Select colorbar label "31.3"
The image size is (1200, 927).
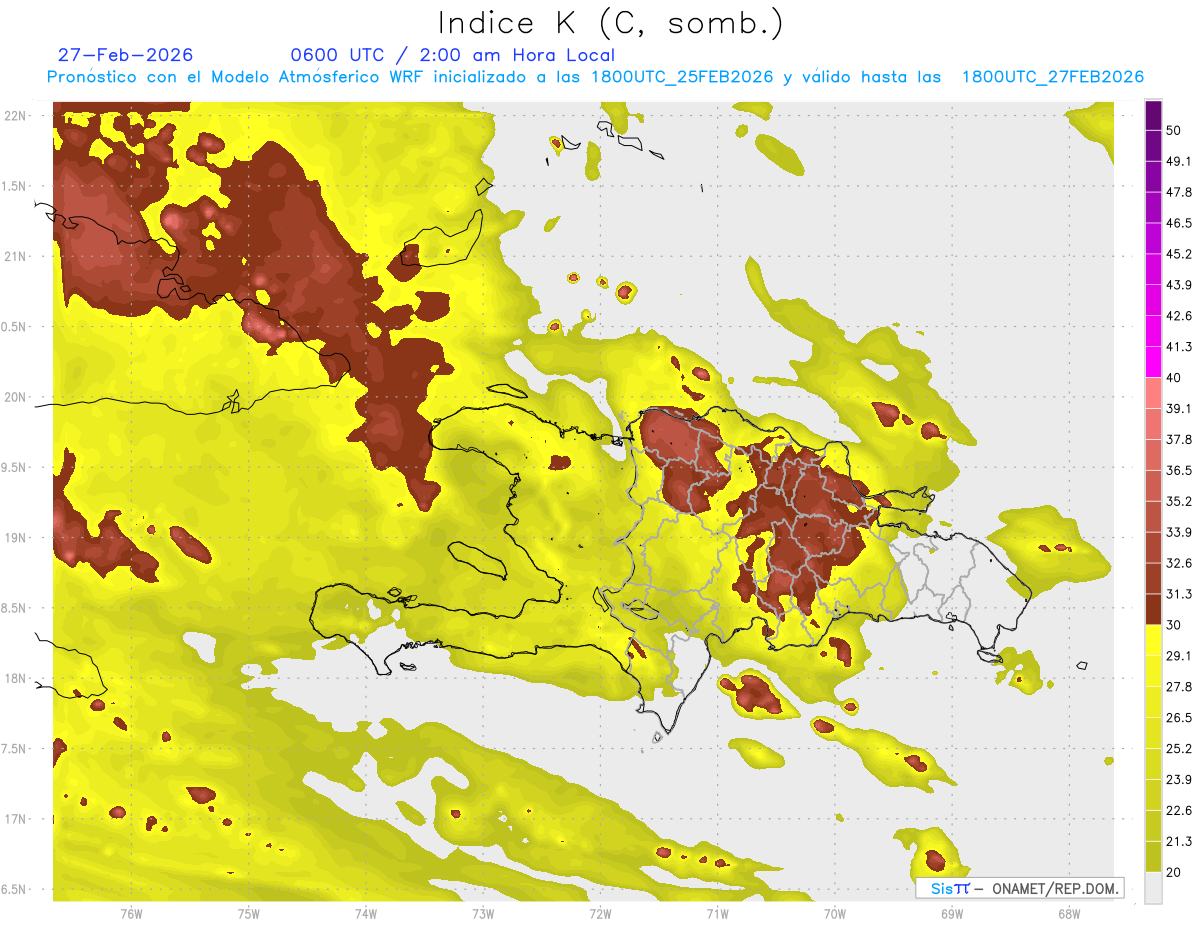(x=1179, y=594)
